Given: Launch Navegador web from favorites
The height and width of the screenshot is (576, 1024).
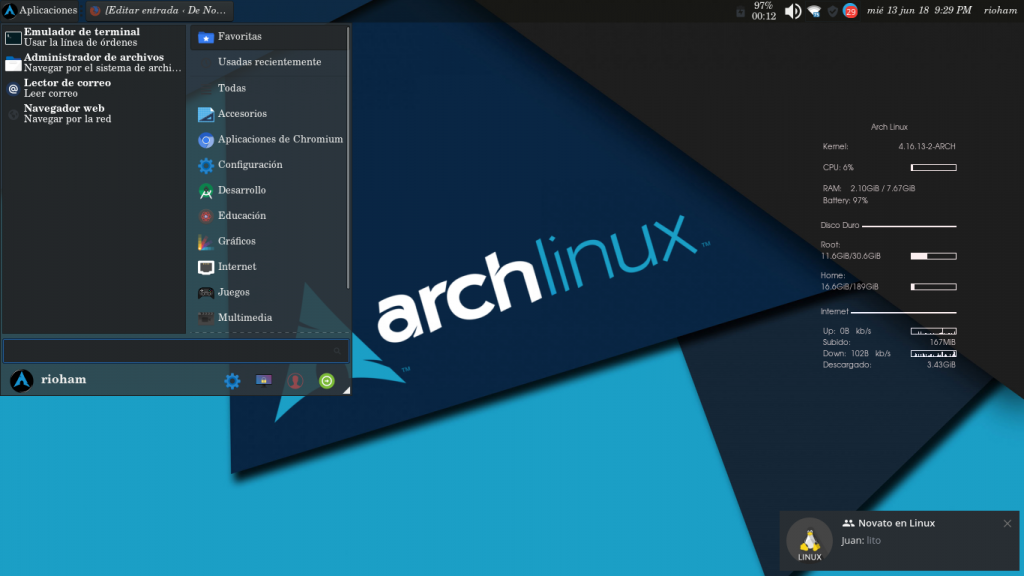Looking at the screenshot, I should pos(93,114).
